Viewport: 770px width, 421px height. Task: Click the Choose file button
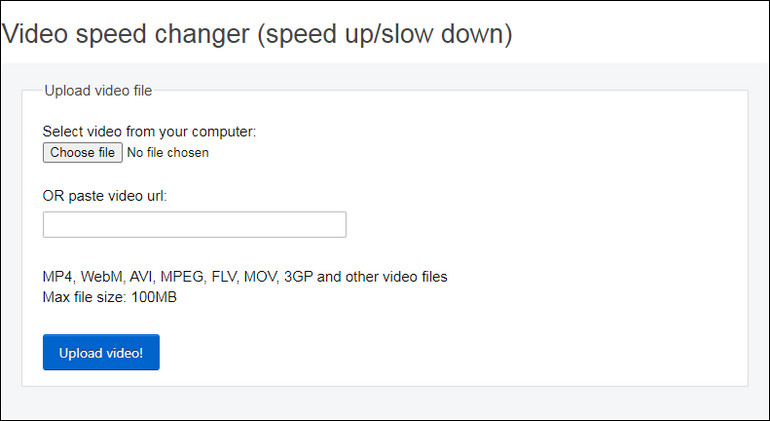click(x=82, y=152)
